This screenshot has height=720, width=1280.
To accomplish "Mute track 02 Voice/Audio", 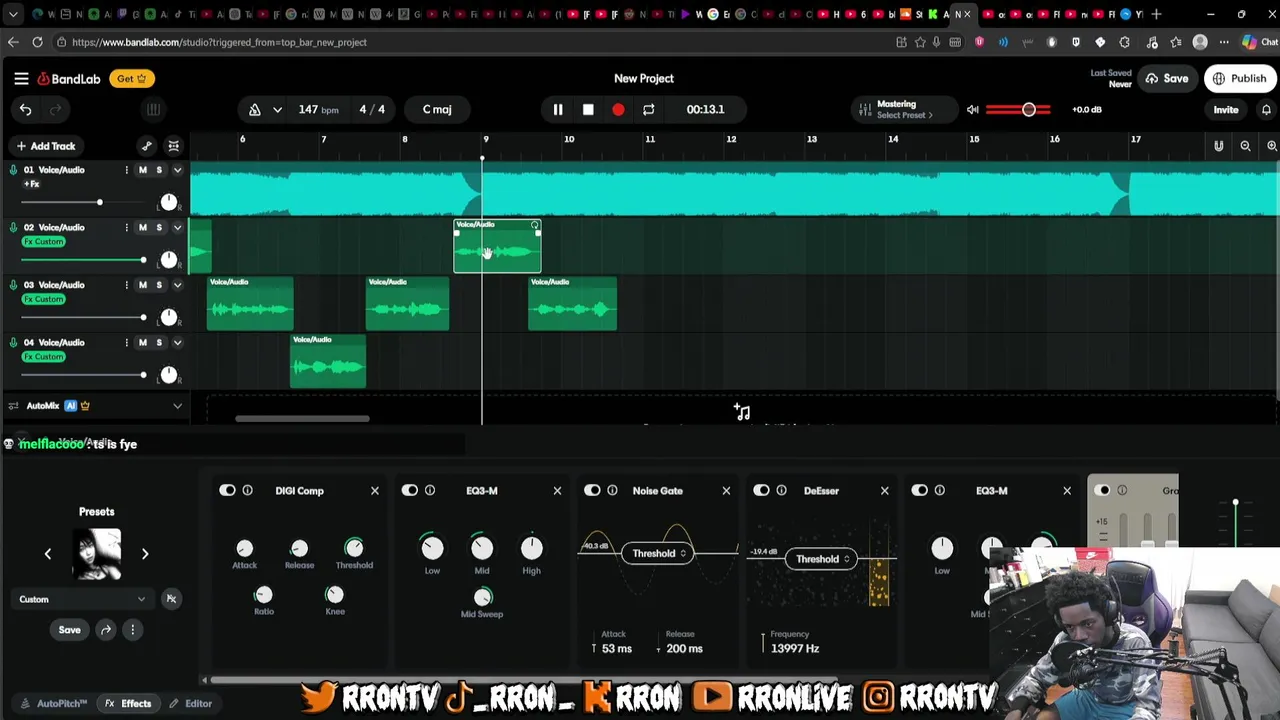I will coord(142,228).
